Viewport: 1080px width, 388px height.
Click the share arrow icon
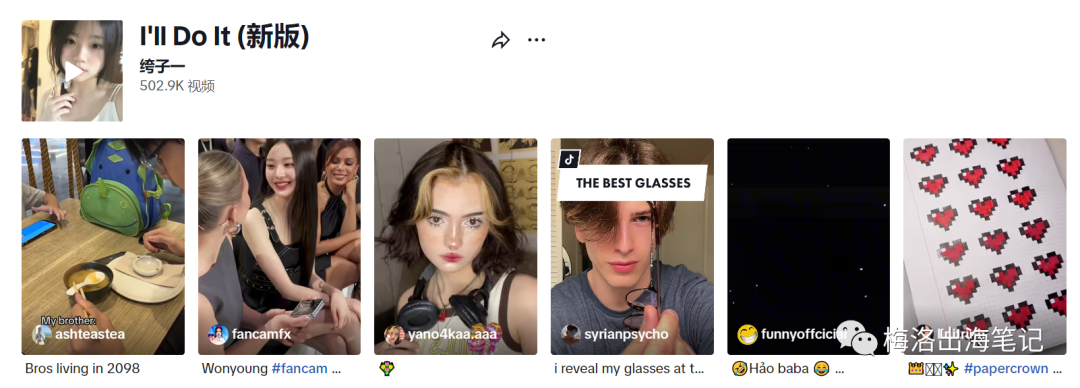pyautogui.click(x=501, y=40)
